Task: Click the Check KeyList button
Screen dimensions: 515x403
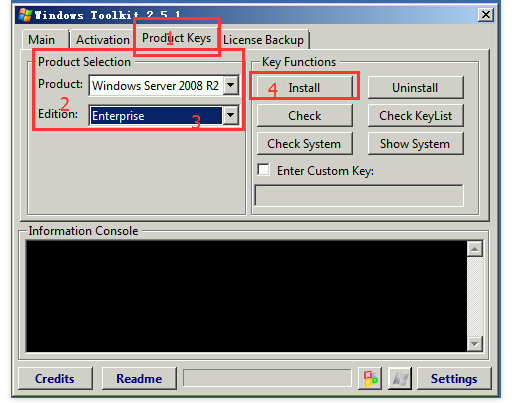Action: [415, 116]
